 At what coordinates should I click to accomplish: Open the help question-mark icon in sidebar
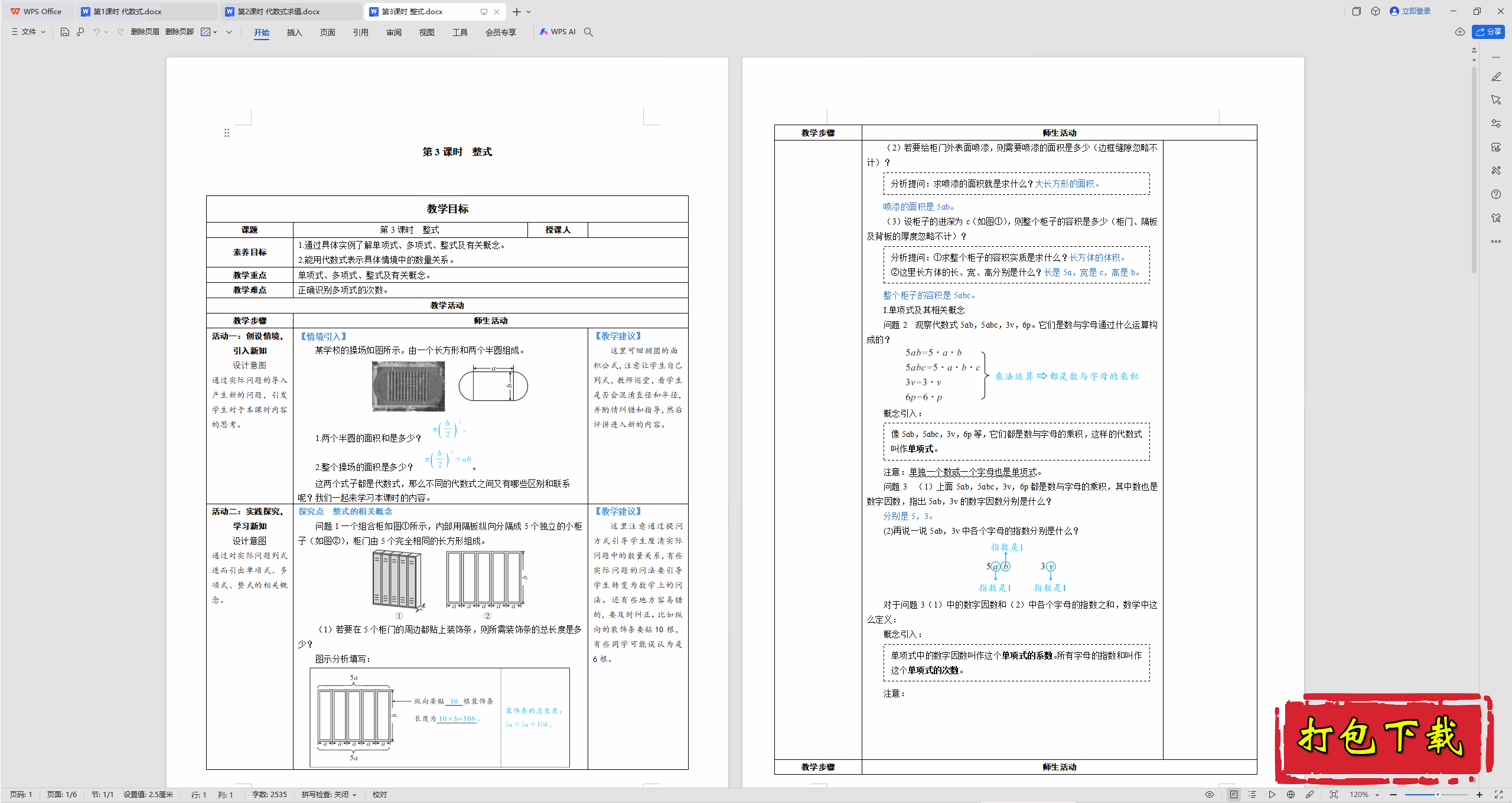1495,194
